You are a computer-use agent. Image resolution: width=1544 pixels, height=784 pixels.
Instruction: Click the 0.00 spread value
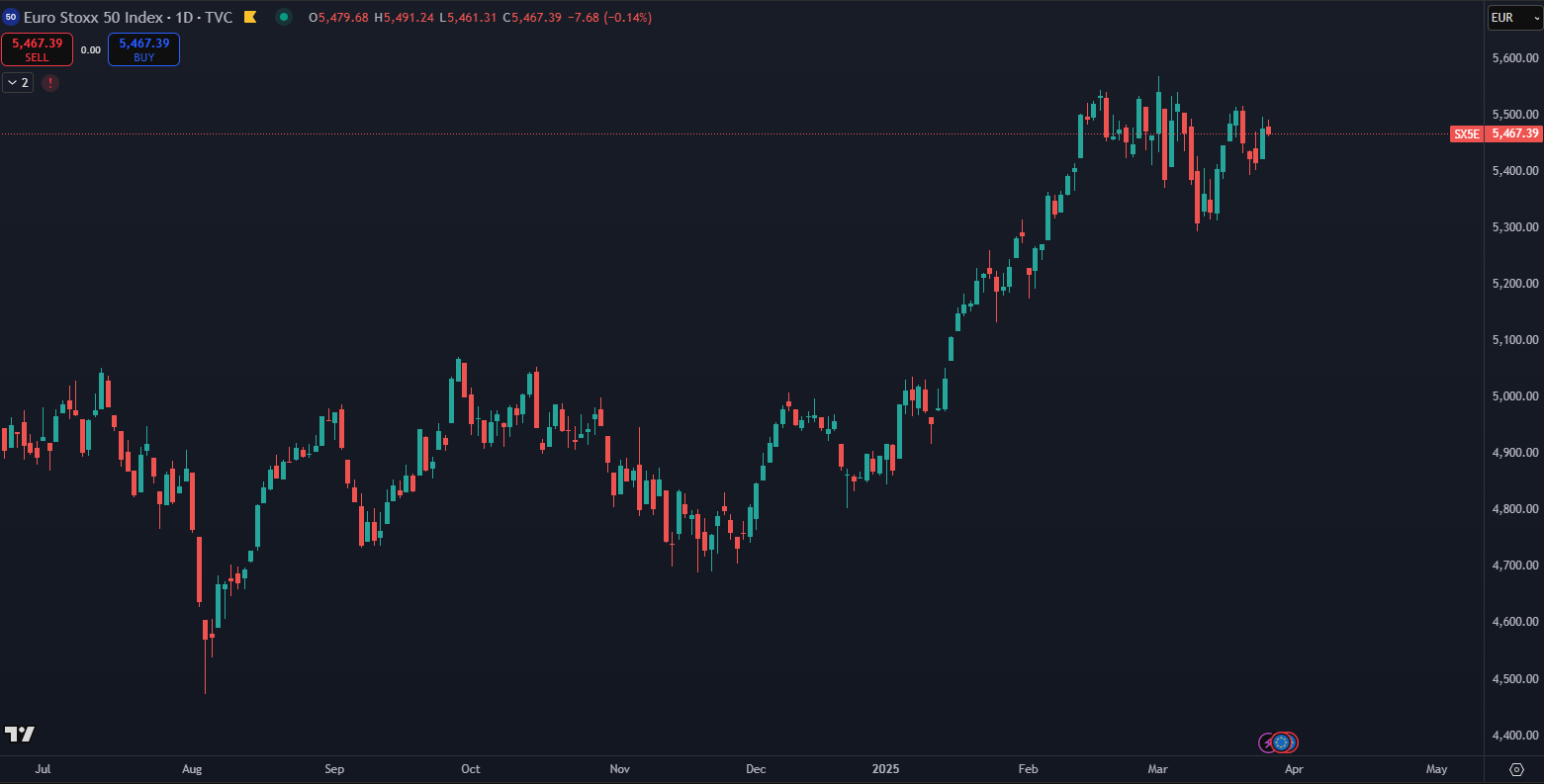90,49
